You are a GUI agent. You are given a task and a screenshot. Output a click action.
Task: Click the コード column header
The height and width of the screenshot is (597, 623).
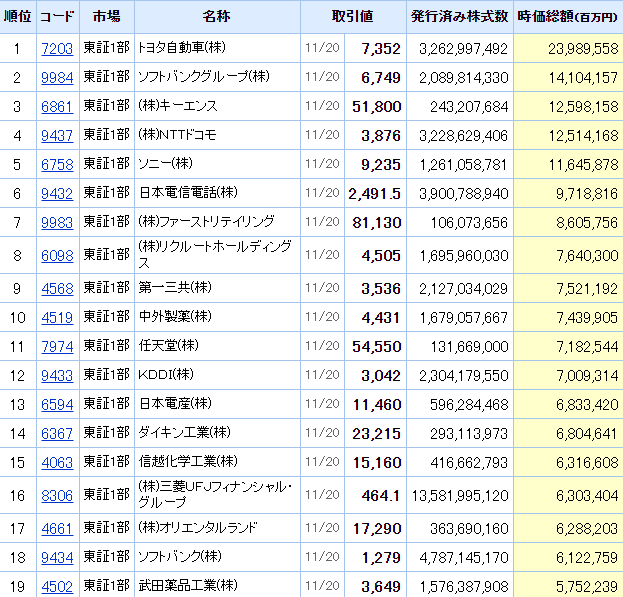pos(58,16)
